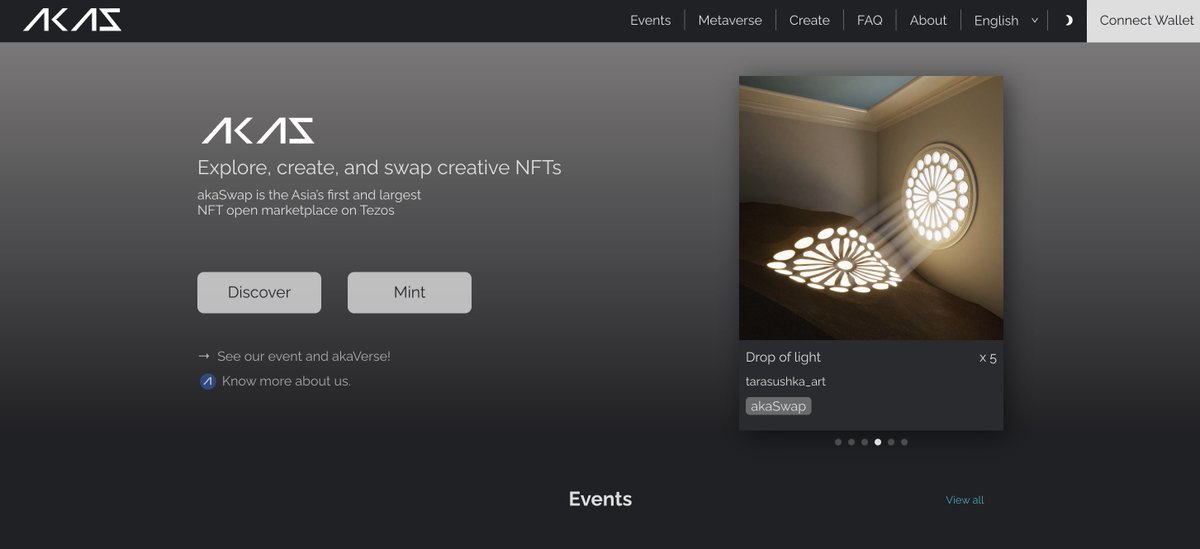Click the arrow icon beside See our event
The height and width of the screenshot is (549, 1200).
[204, 356]
